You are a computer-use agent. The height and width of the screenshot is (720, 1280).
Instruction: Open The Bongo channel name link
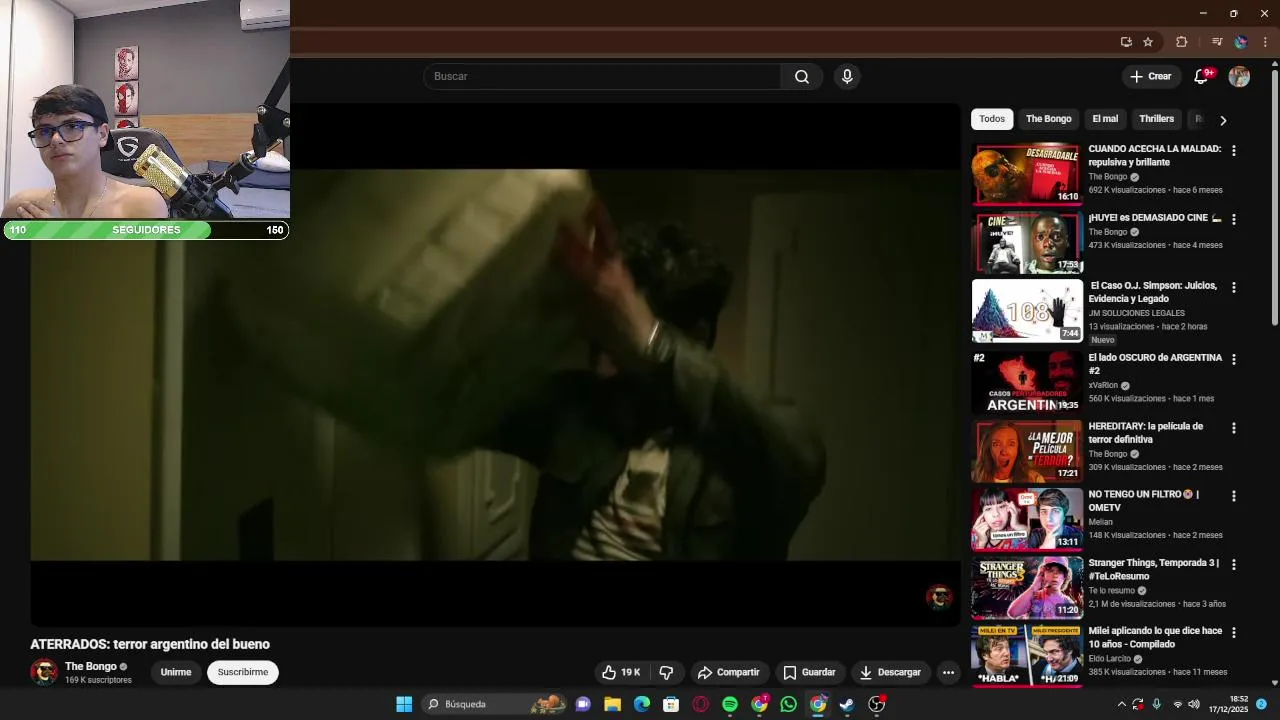91,667
